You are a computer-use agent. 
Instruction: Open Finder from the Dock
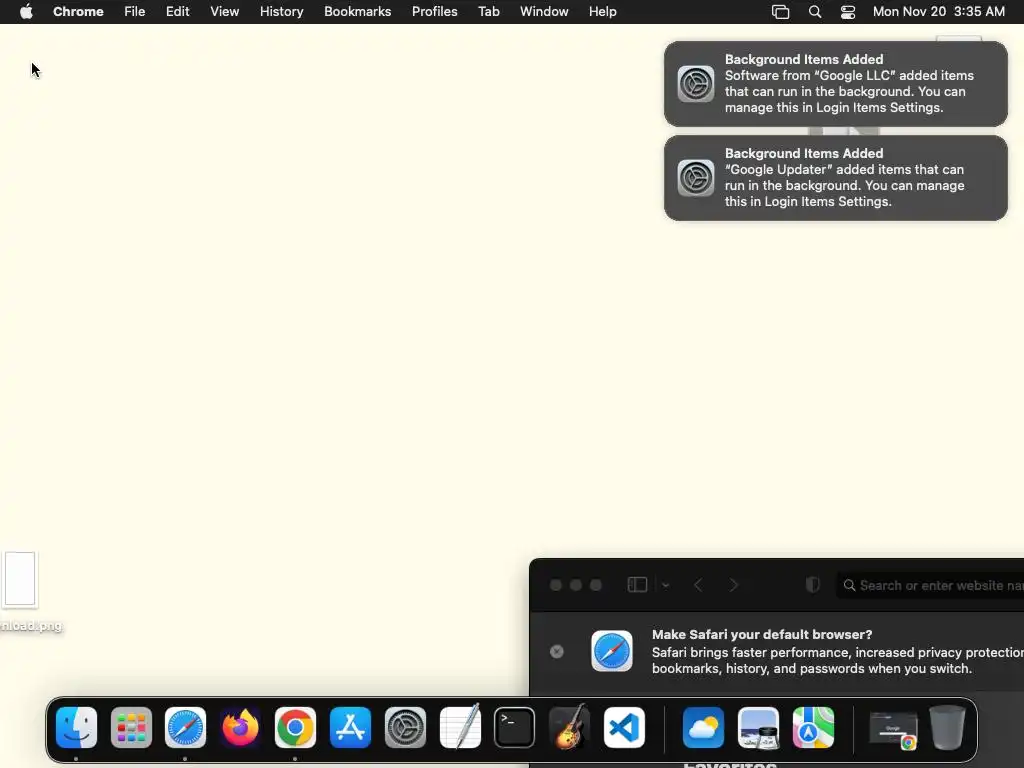[76, 728]
